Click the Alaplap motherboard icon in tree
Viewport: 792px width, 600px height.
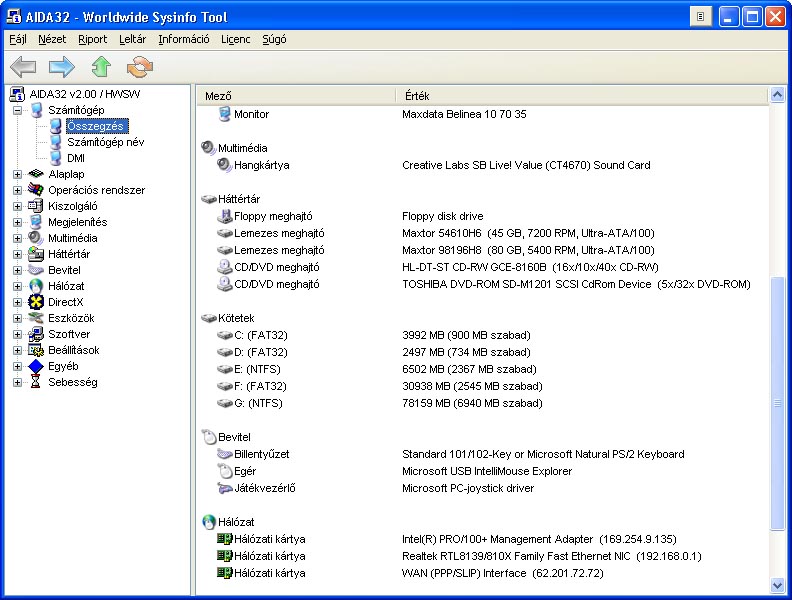(36, 174)
